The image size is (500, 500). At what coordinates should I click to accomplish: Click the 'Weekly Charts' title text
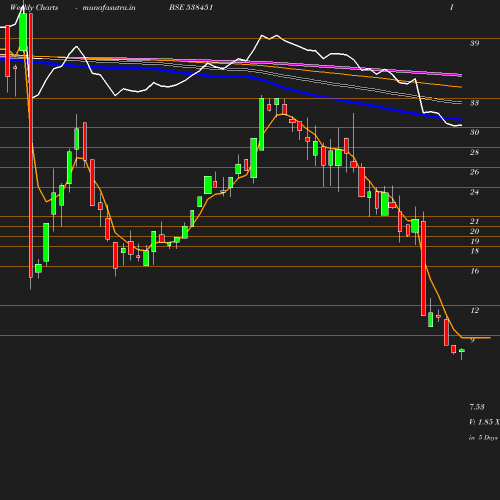34,7
